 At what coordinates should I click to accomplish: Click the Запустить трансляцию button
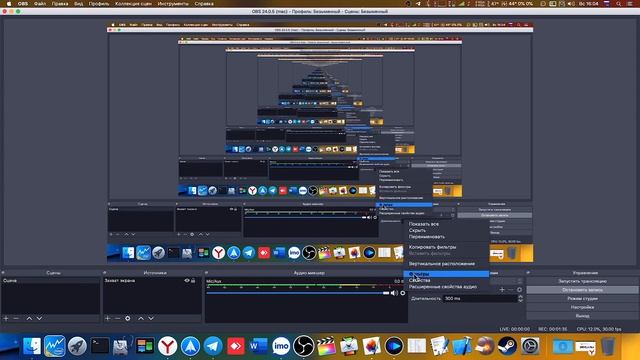[x=582, y=281]
